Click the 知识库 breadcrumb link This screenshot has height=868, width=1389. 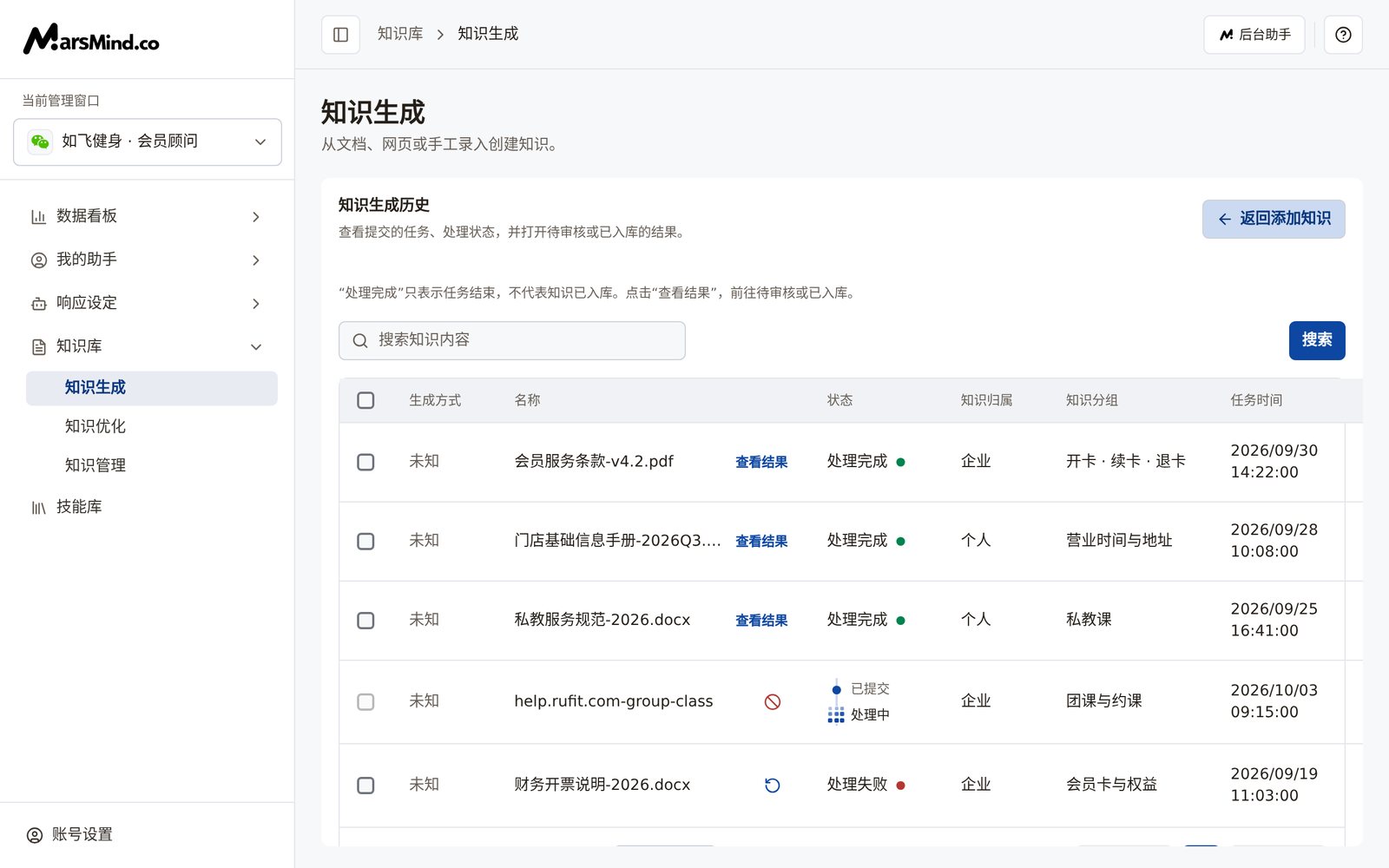[x=400, y=34]
